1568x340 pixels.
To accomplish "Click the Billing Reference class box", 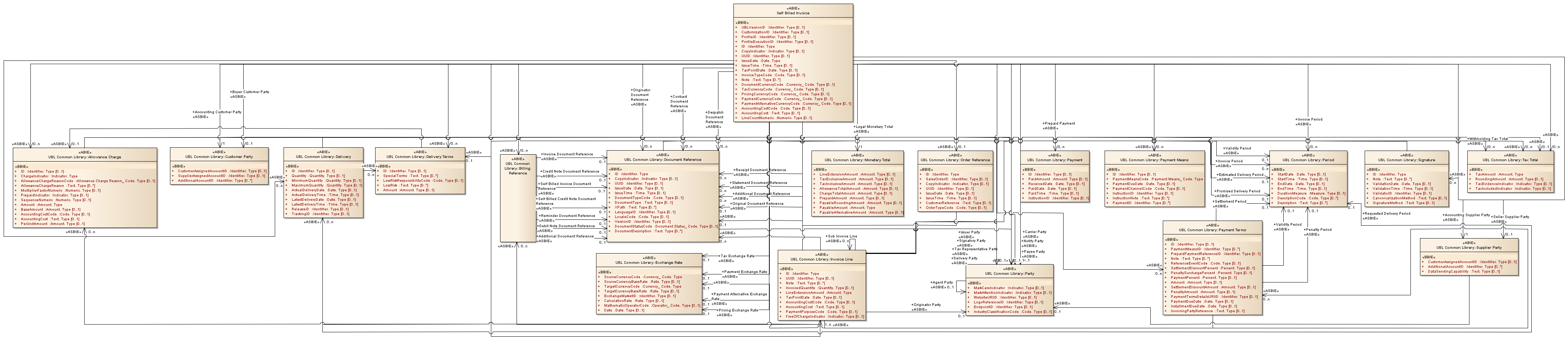I will click(517, 168).
